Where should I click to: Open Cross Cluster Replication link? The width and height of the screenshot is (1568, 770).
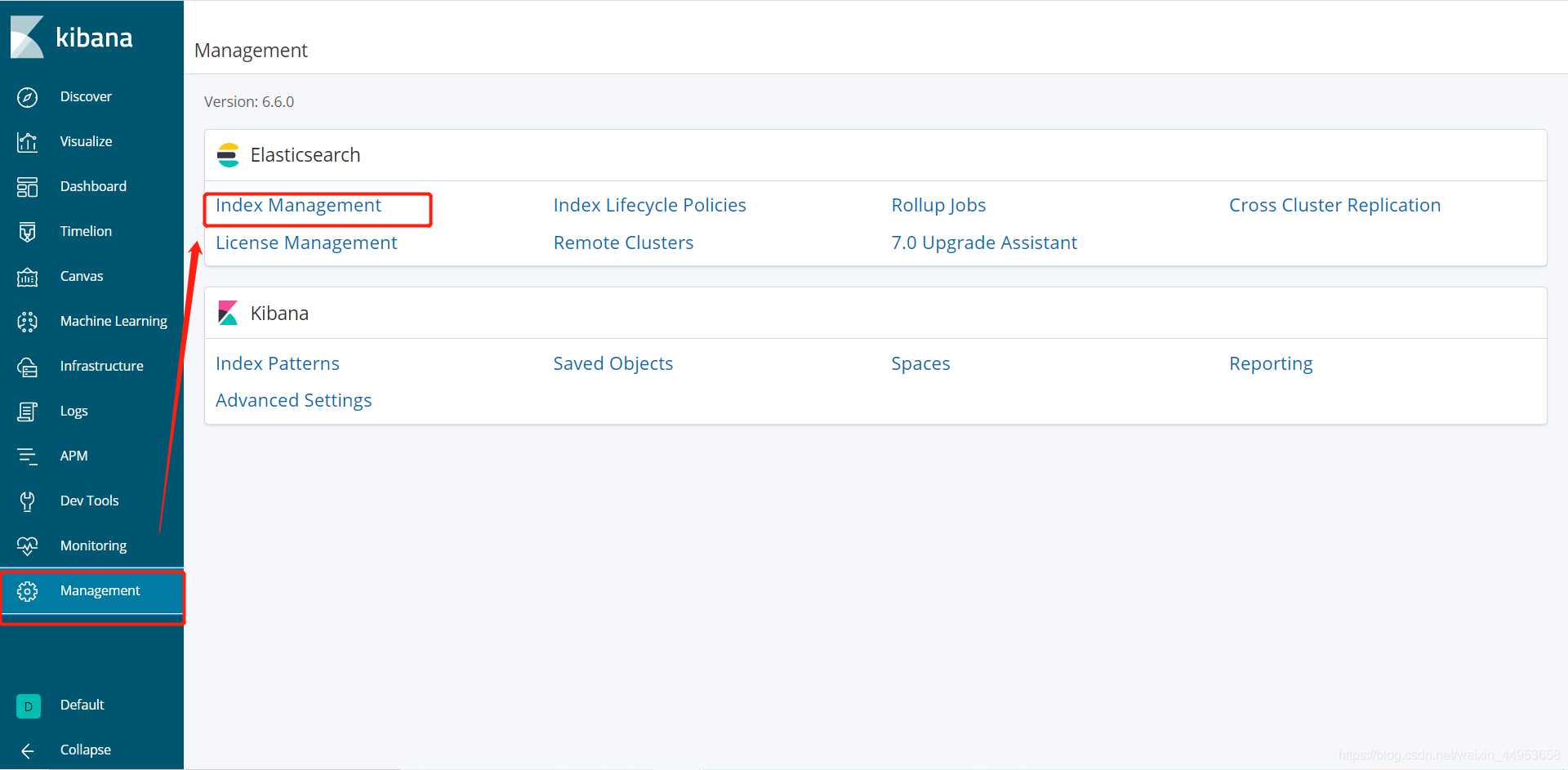click(x=1334, y=206)
